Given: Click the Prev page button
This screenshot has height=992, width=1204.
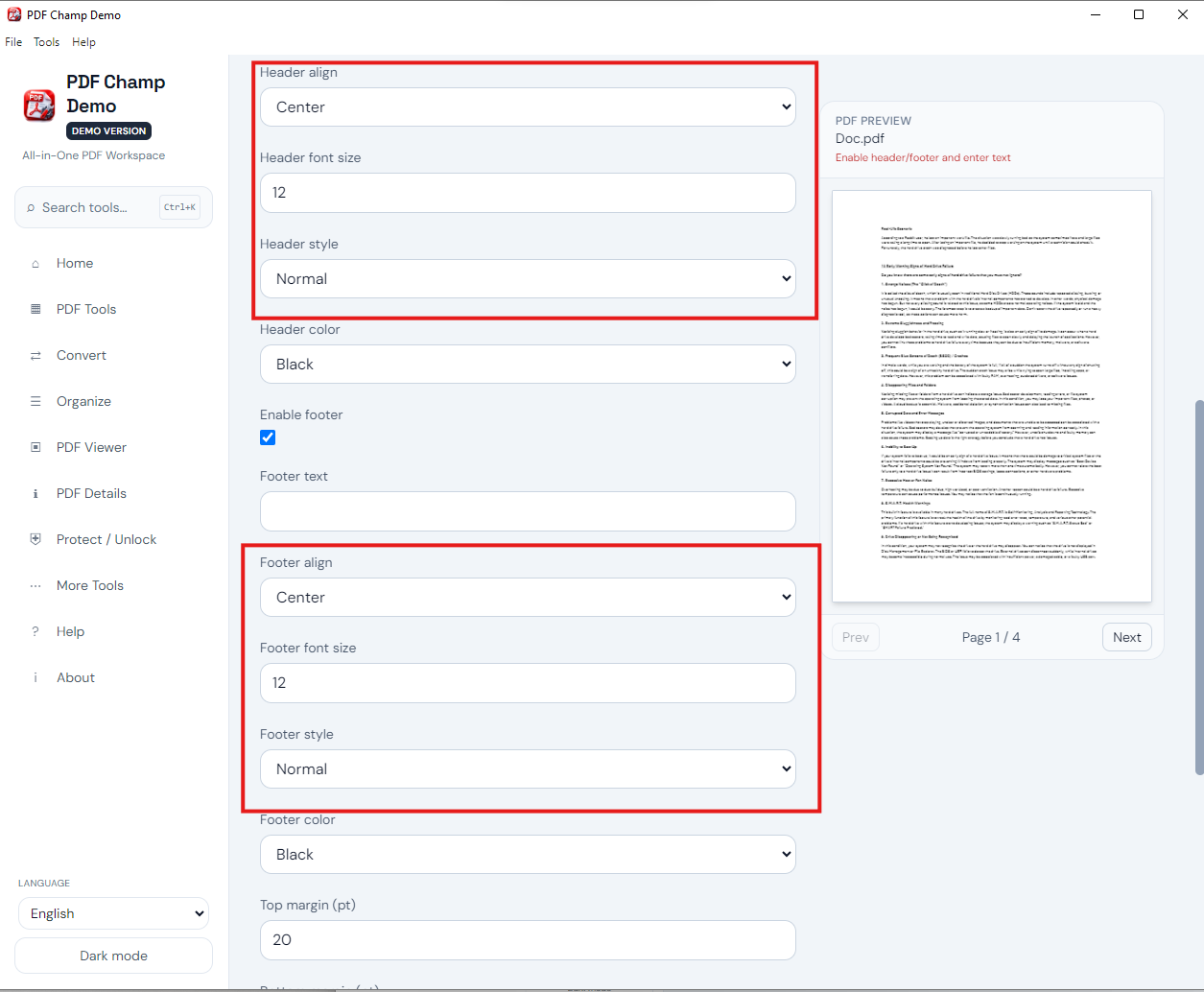Looking at the screenshot, I should [x=856, y=638].
